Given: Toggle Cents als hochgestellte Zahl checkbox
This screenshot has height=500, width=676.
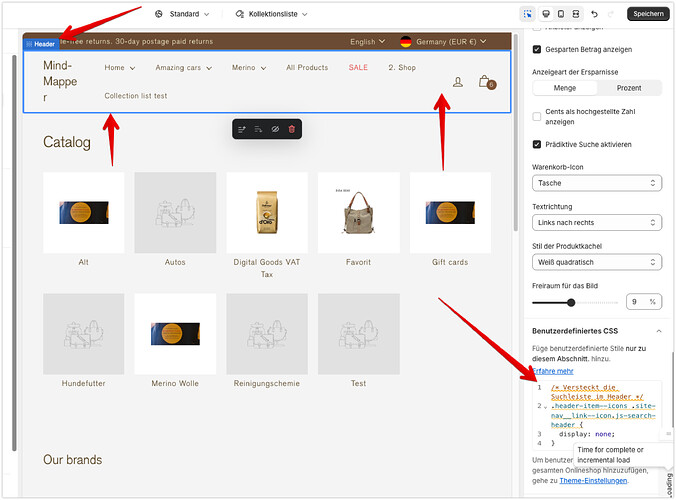Looking at the screenshot, I should (x=537, y=116).
